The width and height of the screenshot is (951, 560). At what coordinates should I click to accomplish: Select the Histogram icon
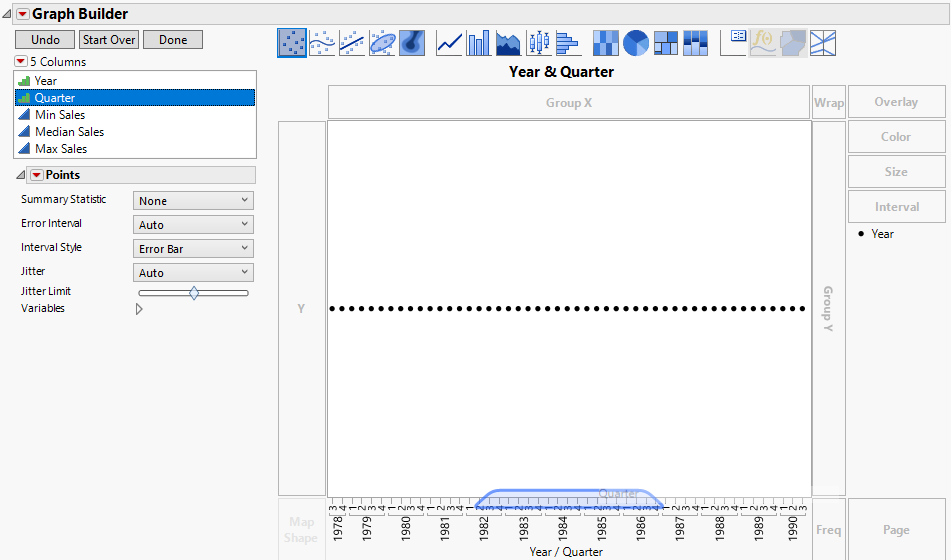coord(568,43)
